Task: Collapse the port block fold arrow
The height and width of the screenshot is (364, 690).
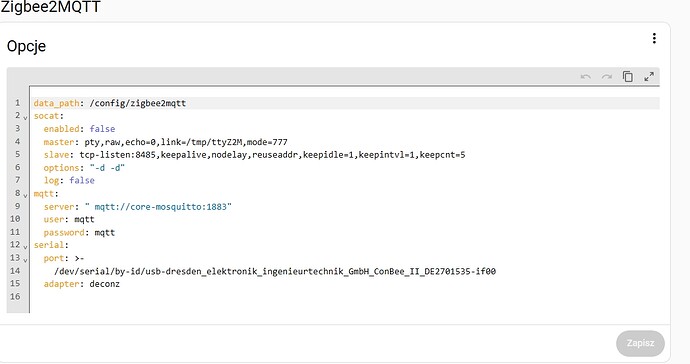Action: point(25,260)
